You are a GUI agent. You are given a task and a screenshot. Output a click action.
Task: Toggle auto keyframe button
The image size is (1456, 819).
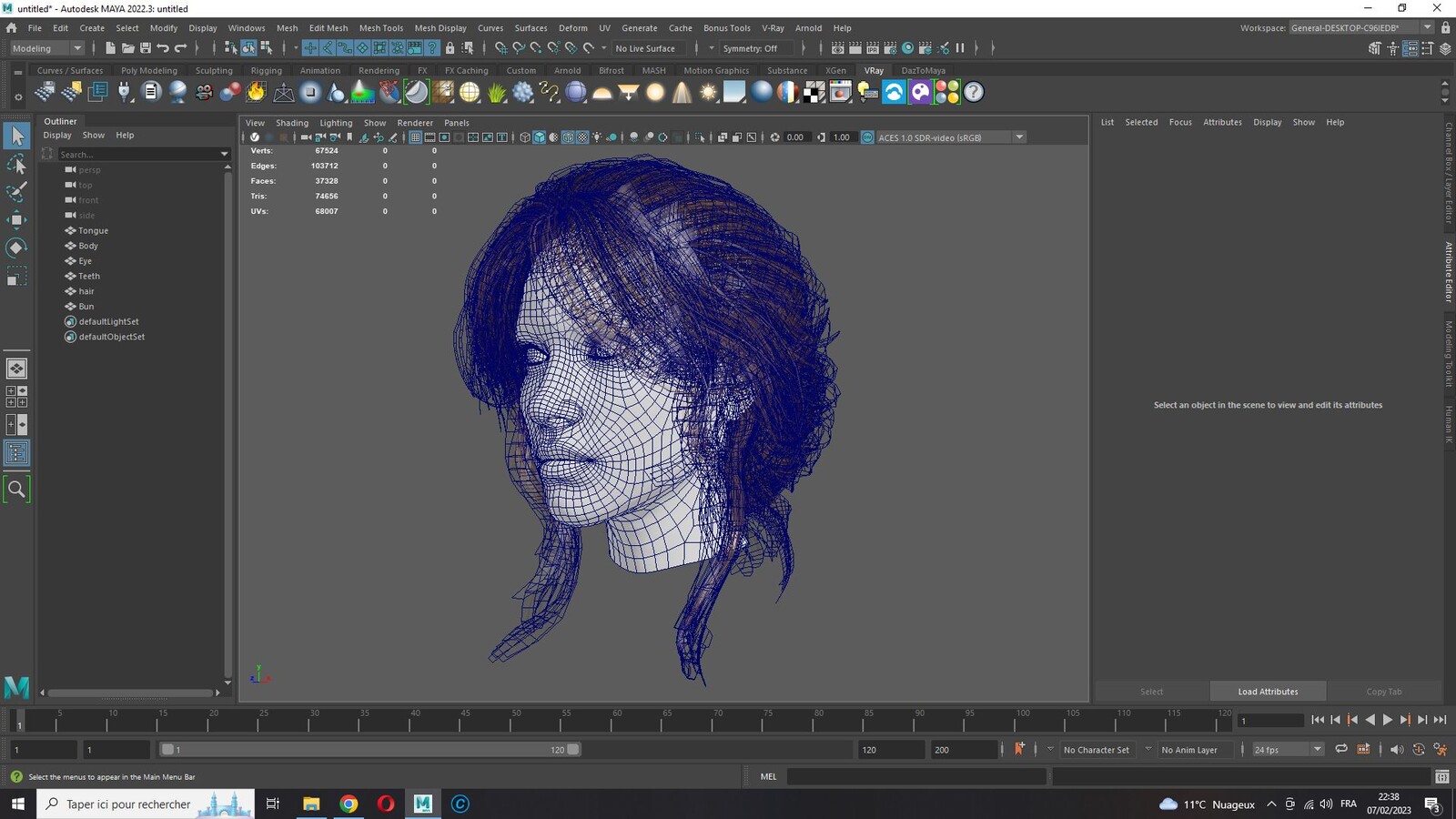tap(1019, 749)
